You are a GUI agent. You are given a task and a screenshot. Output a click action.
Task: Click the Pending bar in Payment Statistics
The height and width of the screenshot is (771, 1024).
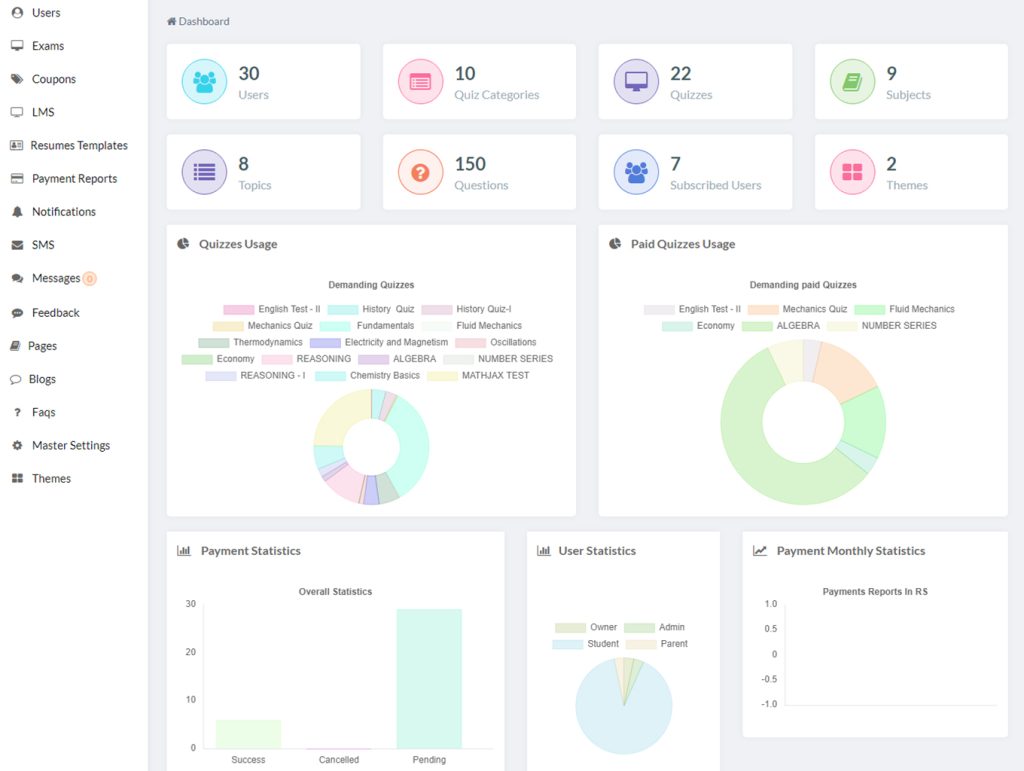[x=429, y=678]
